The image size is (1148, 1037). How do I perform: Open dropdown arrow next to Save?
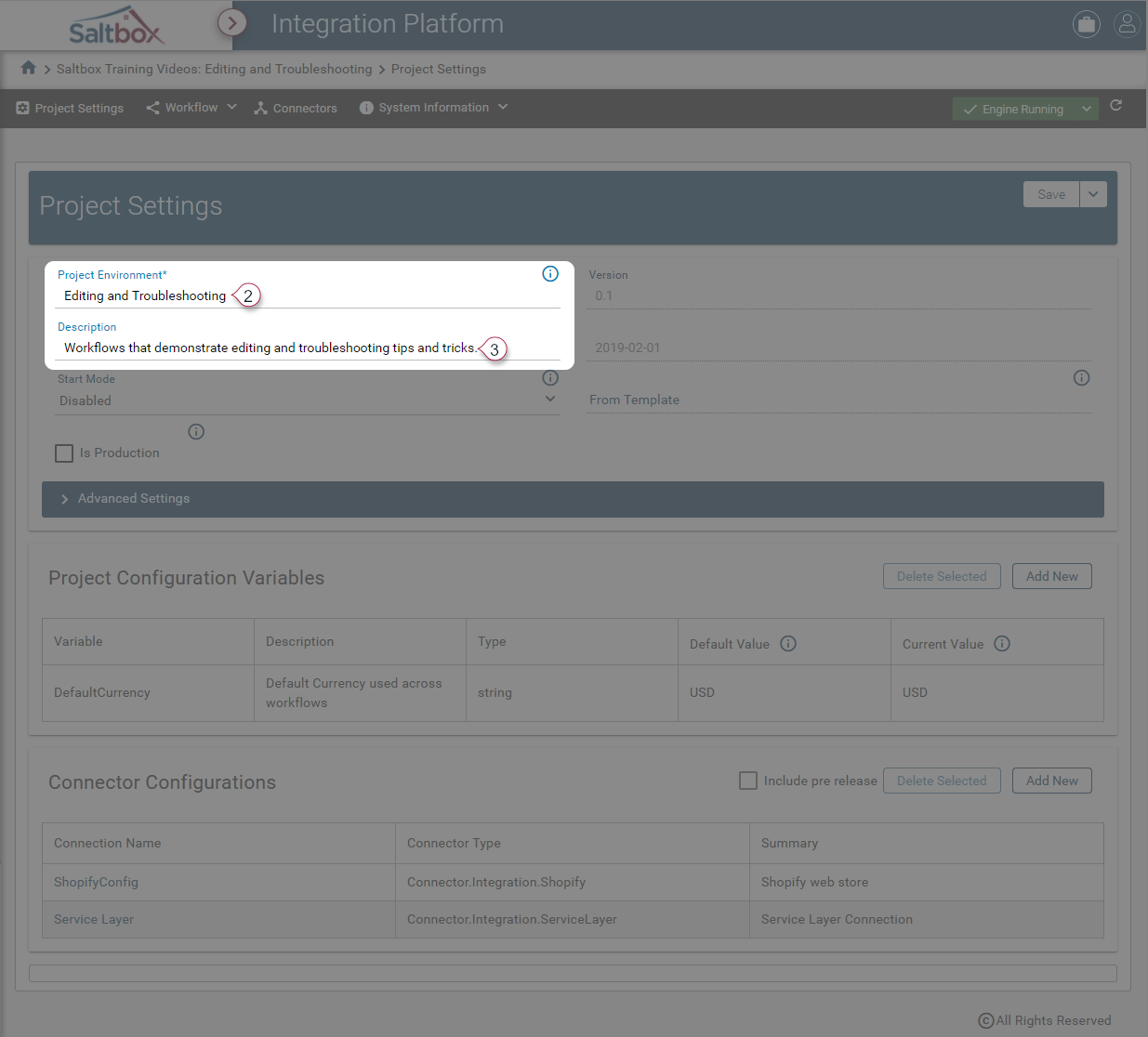(x=1093, y=194)
